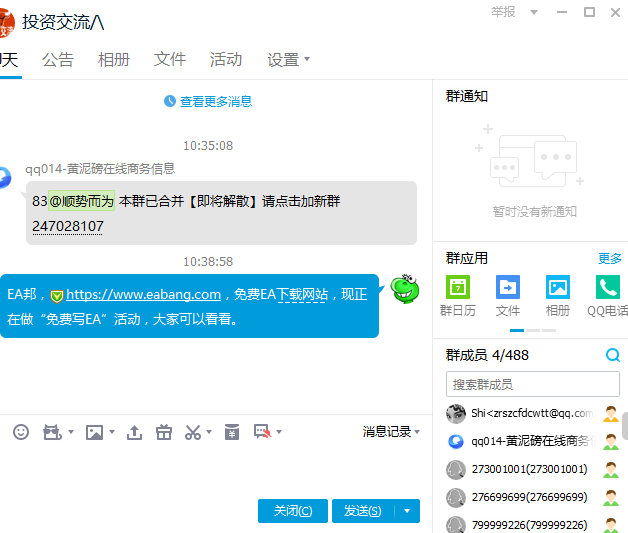Viewport: 628px width, 533px height.
Task: Click 更多 in group apps
Action: click(x=610, y=258)
